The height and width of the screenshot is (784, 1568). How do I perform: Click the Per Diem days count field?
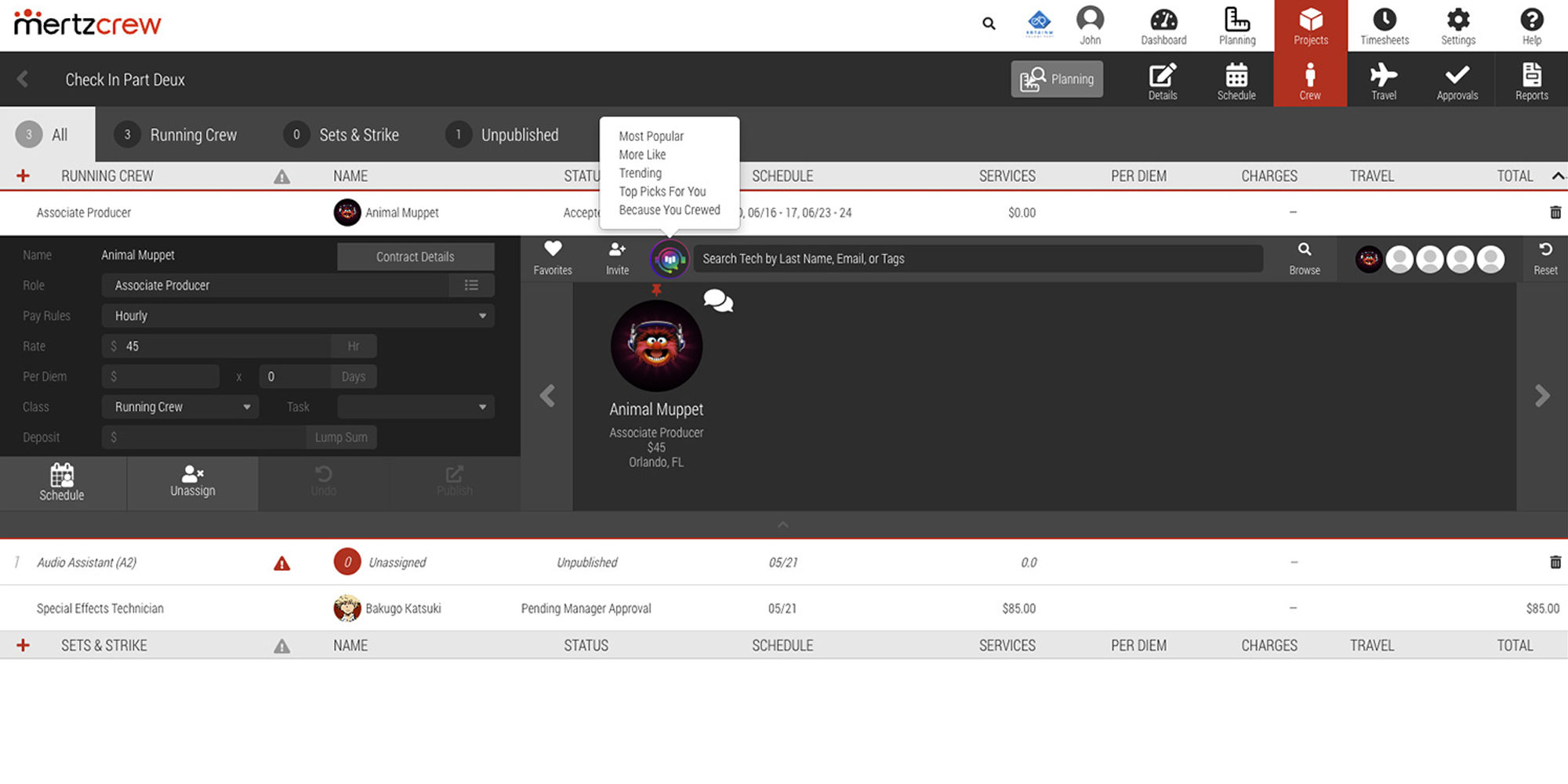(x=295, y=376)
